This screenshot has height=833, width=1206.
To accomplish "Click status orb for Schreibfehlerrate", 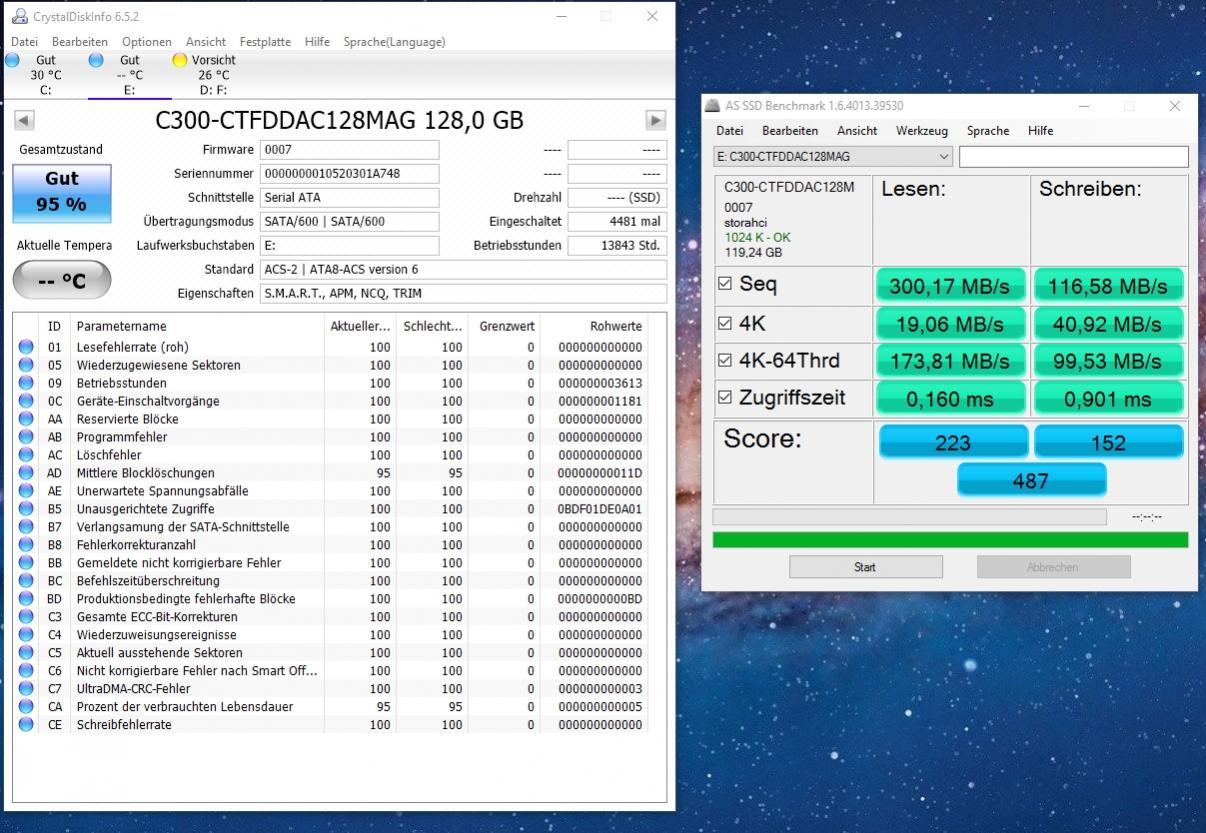I will point(26,725).
